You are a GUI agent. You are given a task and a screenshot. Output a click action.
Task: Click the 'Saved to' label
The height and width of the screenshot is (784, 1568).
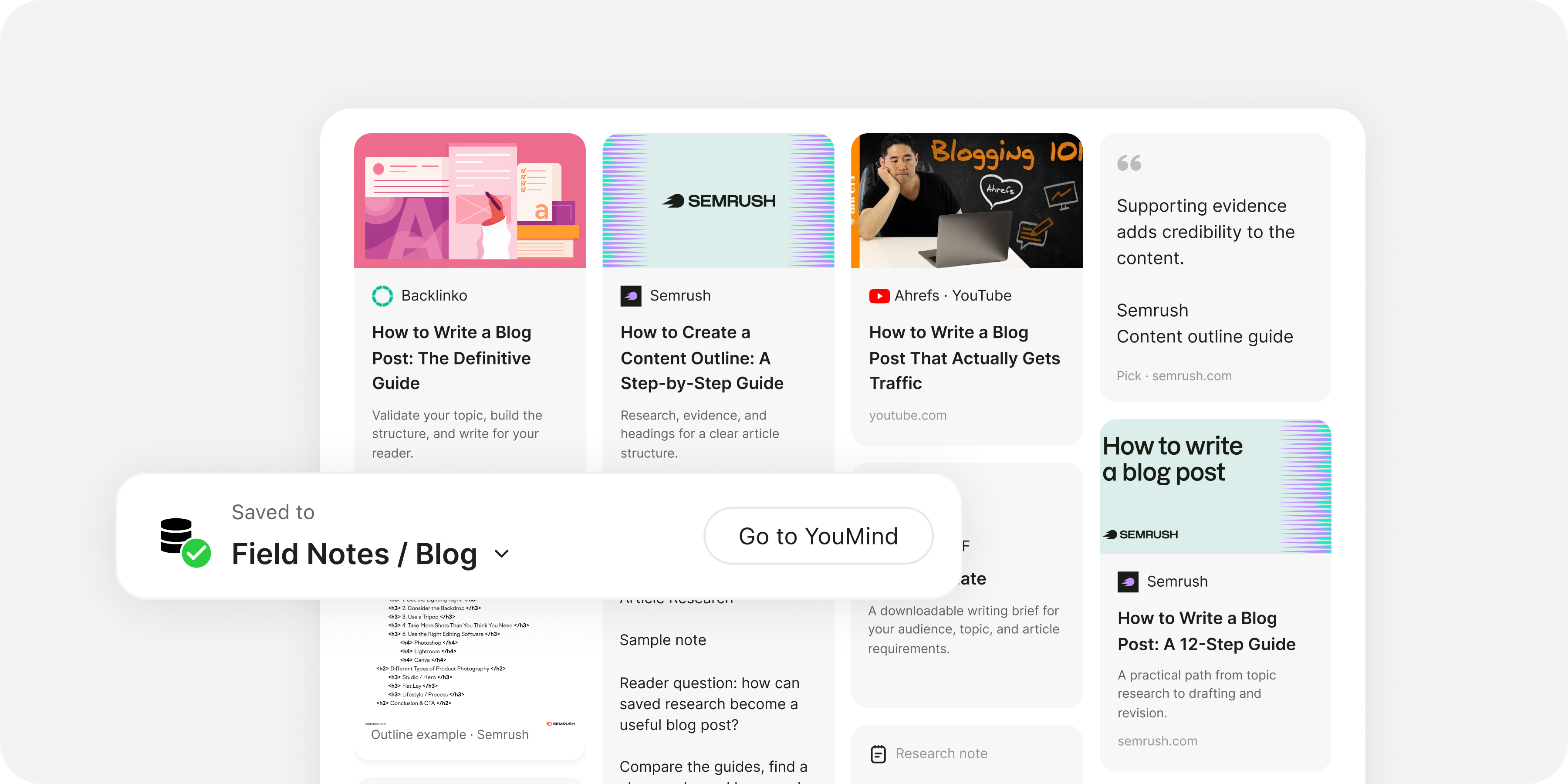pos(273,512)
